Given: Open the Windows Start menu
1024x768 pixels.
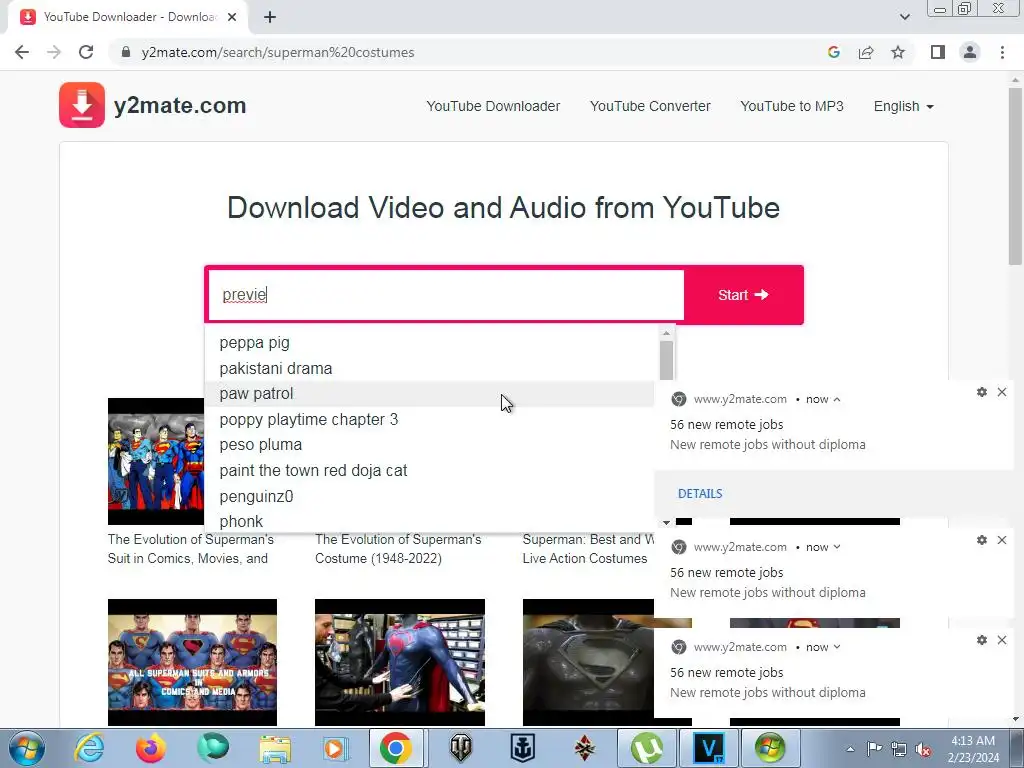Looking at the screenshot, I should [x=27, y=748].
